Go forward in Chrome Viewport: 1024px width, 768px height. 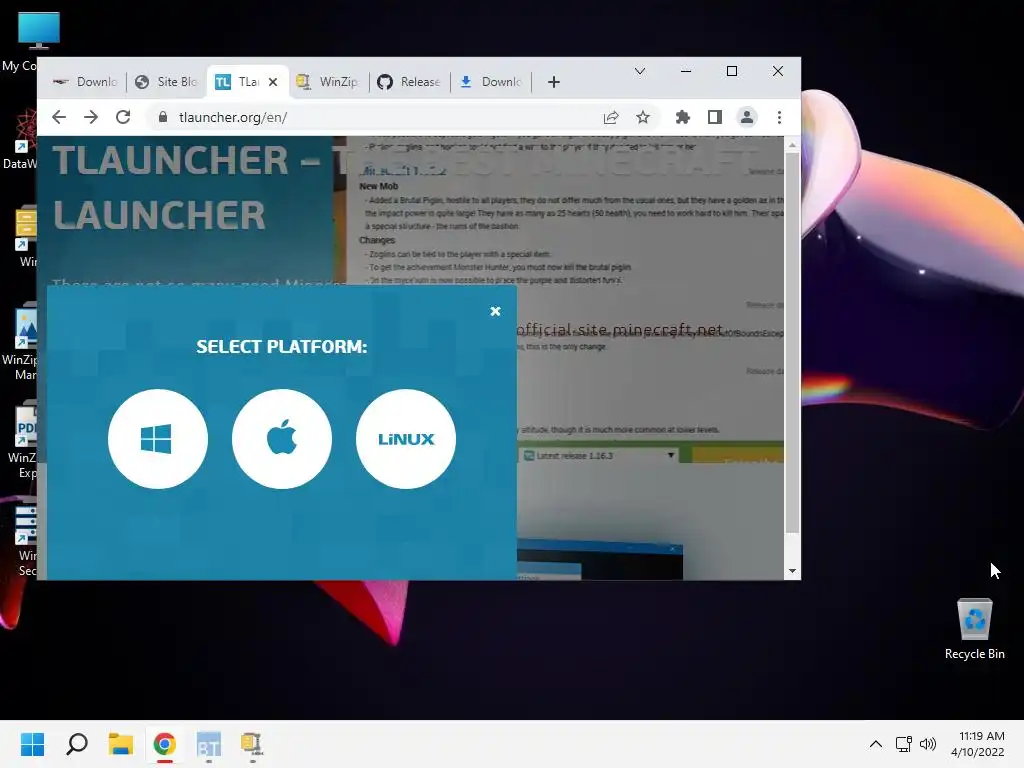(x=91, y=117)
